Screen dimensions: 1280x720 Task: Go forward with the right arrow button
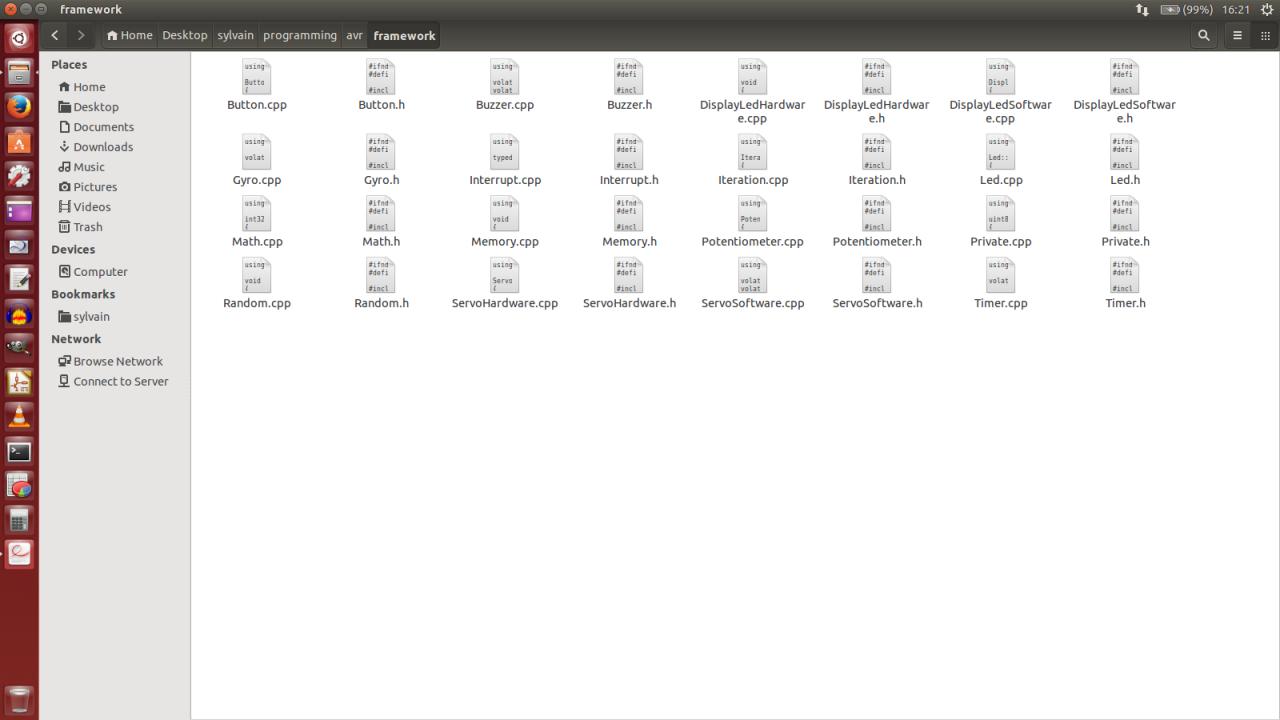(x=81, y=35)
